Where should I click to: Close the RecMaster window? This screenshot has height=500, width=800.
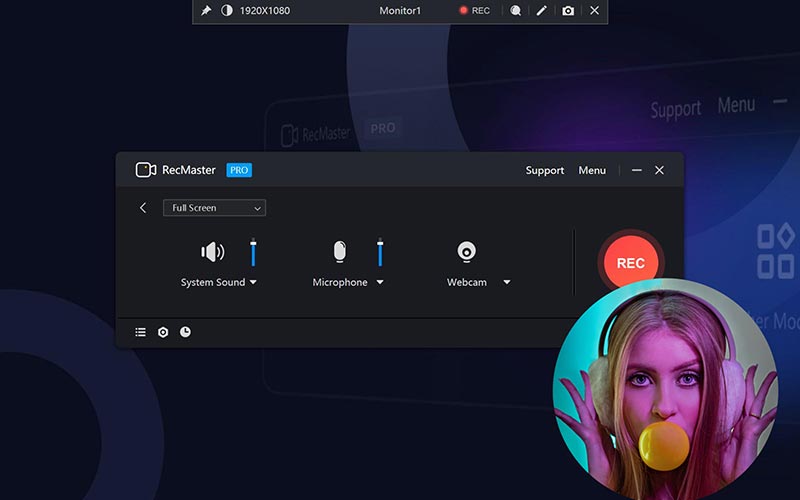point(659,170)
